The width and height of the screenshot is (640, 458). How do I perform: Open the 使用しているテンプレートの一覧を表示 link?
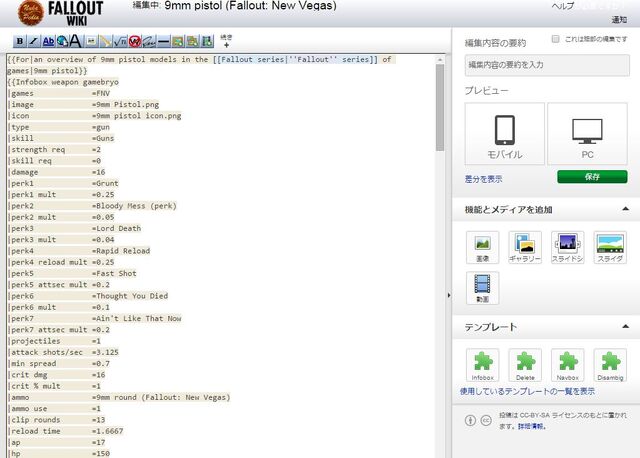click(527, 391)
